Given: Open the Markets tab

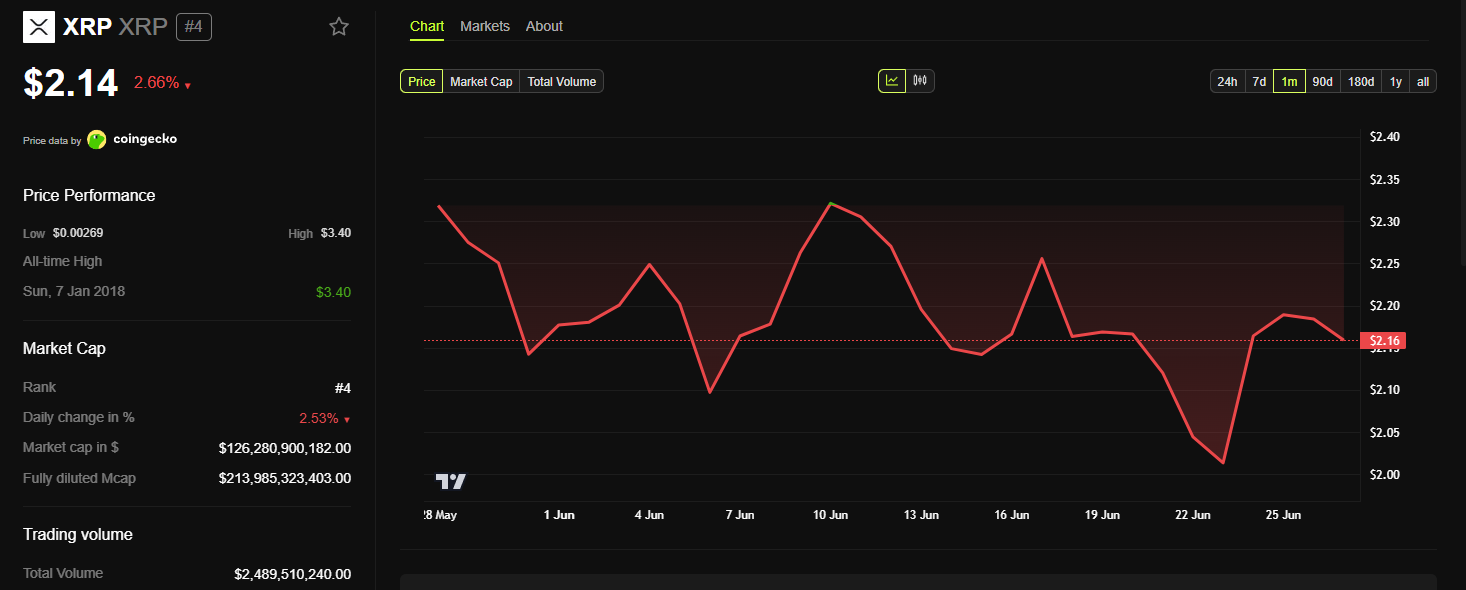Looking at the screenshot, I should 485,26.
